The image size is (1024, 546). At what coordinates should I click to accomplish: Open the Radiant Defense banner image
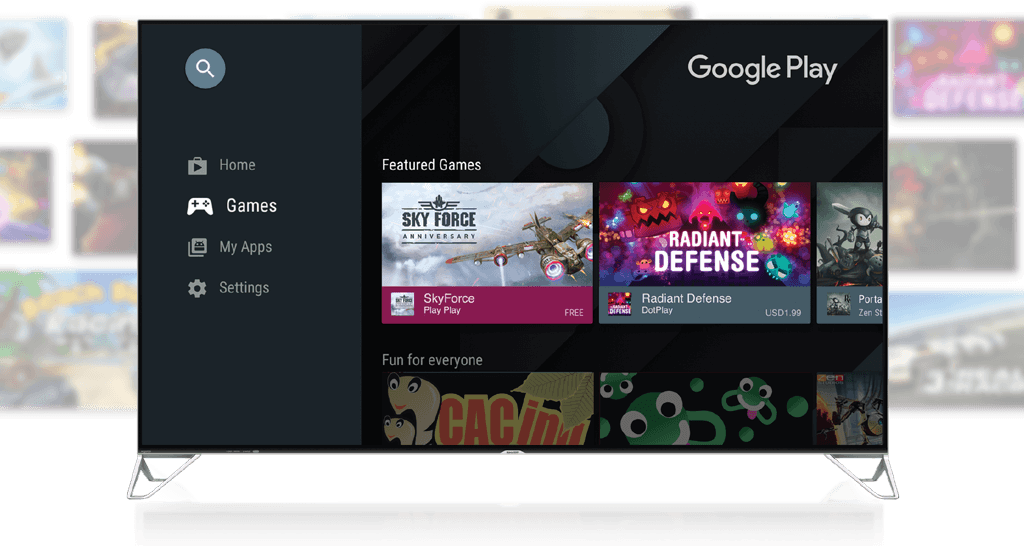705,234
